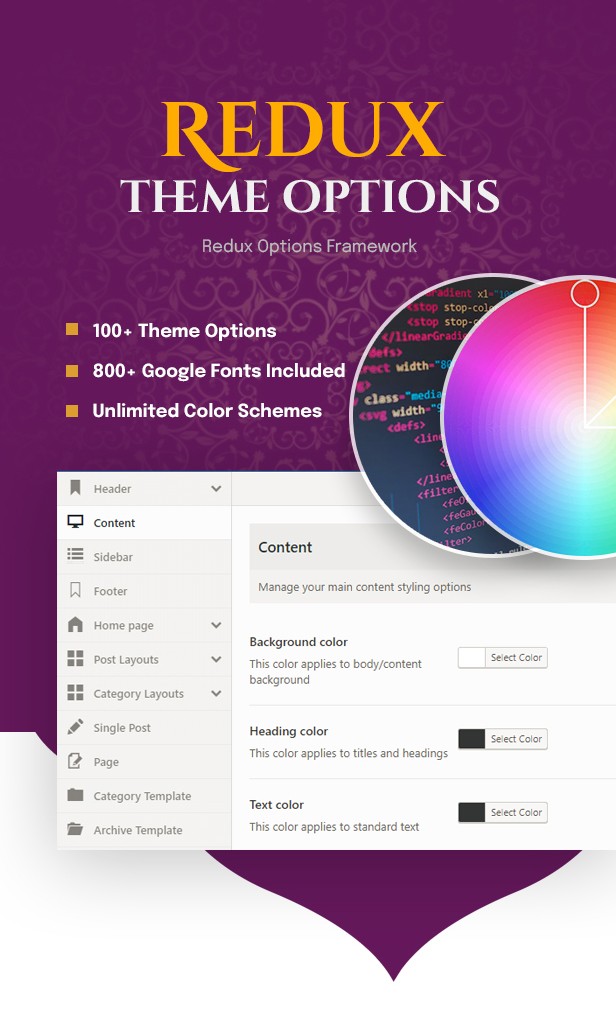
Task: Click the dark Heading color swatch
Action: [472, 739]
